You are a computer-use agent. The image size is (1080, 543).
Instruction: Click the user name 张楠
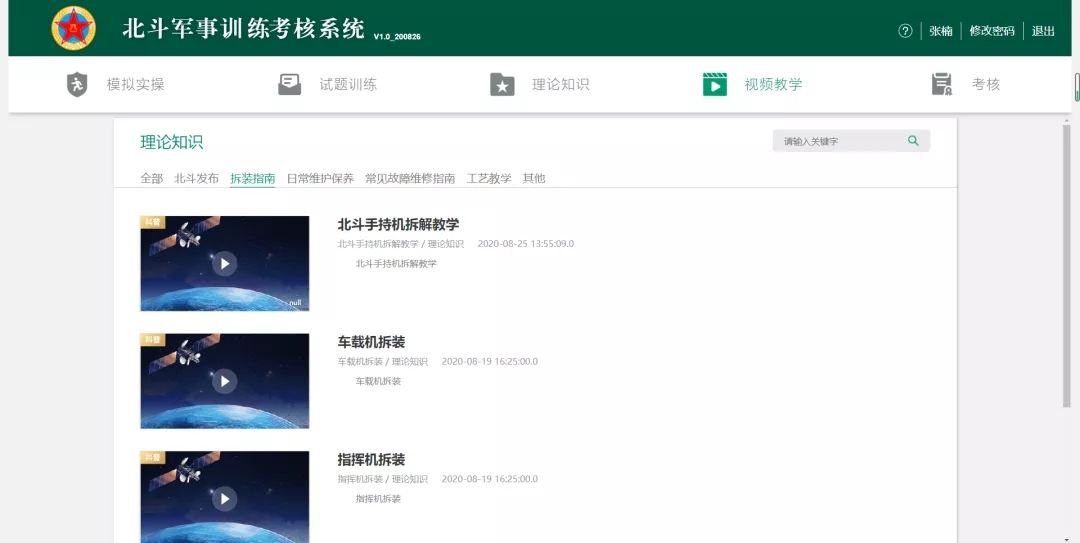940,31
